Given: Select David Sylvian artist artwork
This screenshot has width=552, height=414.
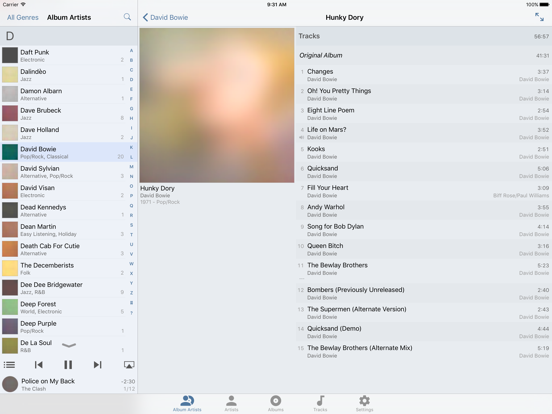Looking at the screenshot, I should point(10,171).
